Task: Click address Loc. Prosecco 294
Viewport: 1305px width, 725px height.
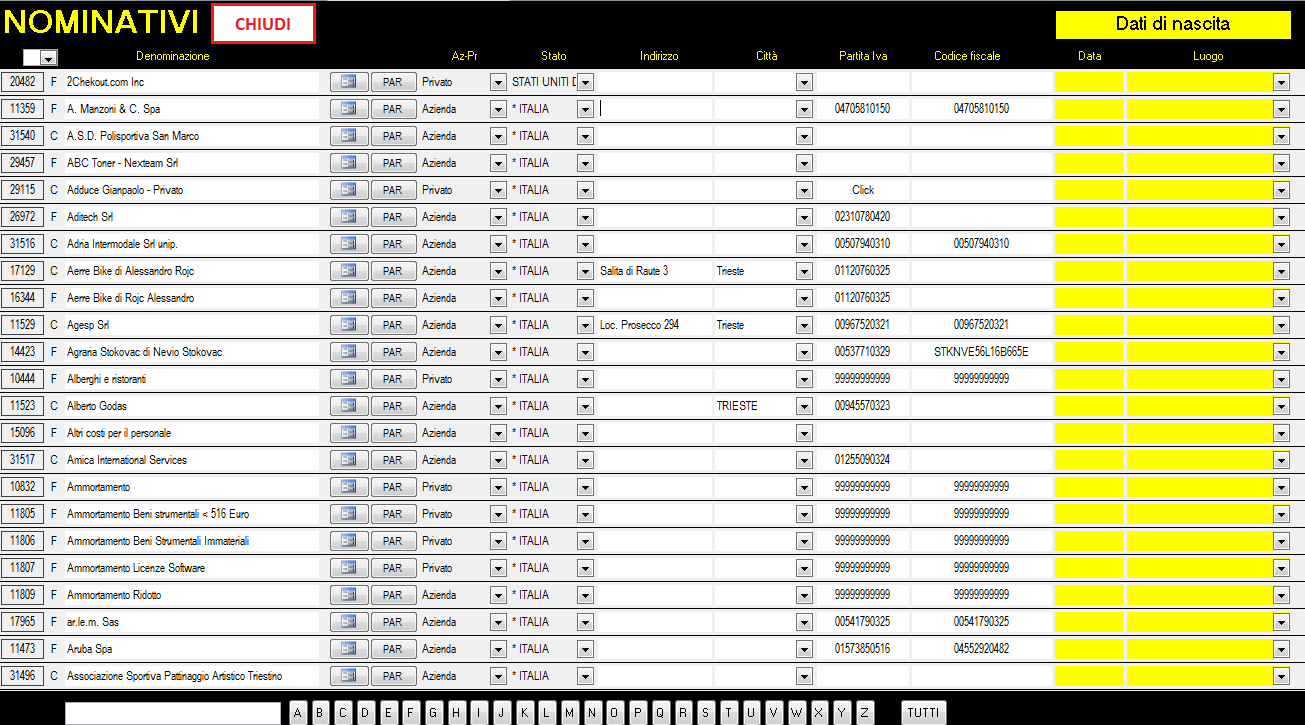Action: [639, 325]
